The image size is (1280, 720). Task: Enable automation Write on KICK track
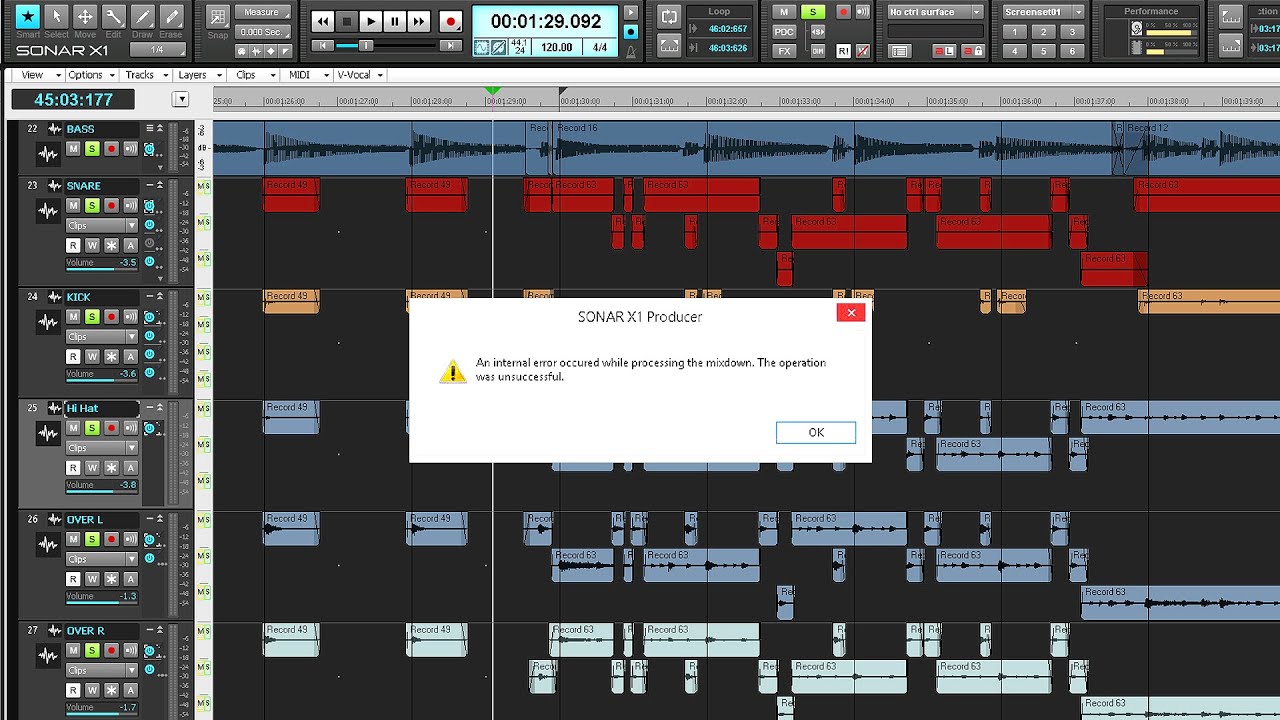(92, 356)
